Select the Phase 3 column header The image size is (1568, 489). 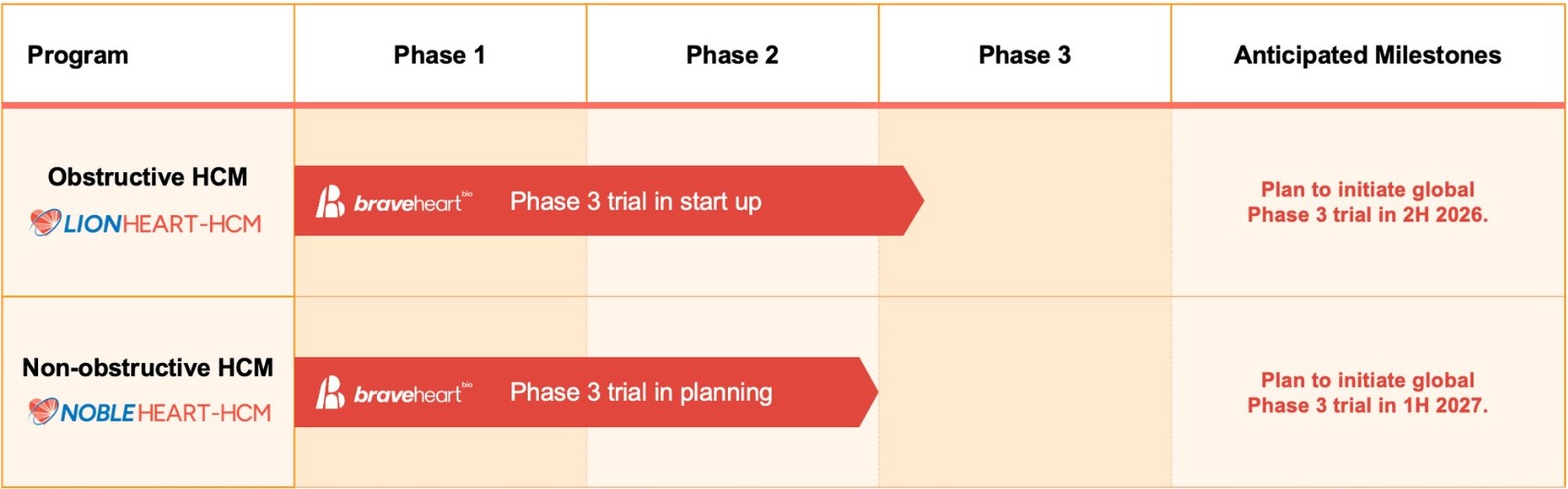[1024, 56]
